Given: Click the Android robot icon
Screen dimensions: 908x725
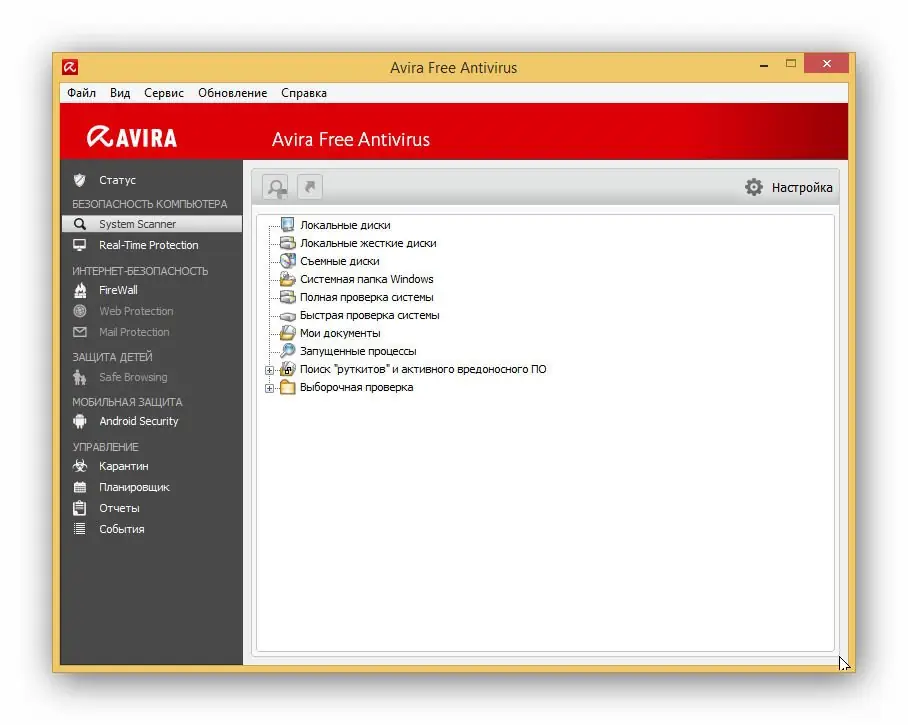Looking at the screenshot, I should [80, 422].
